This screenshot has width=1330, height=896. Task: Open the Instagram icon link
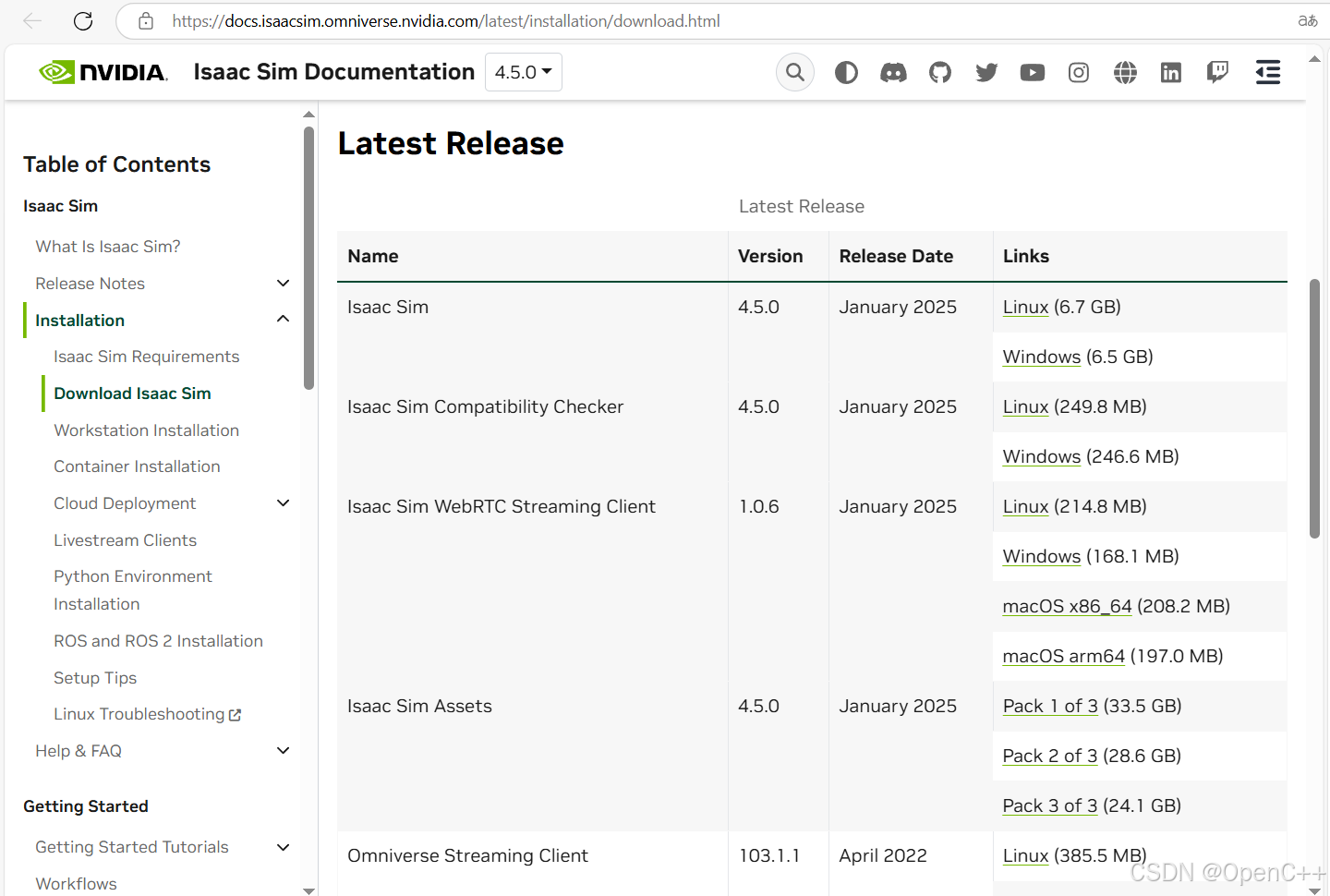[1079, 72]
